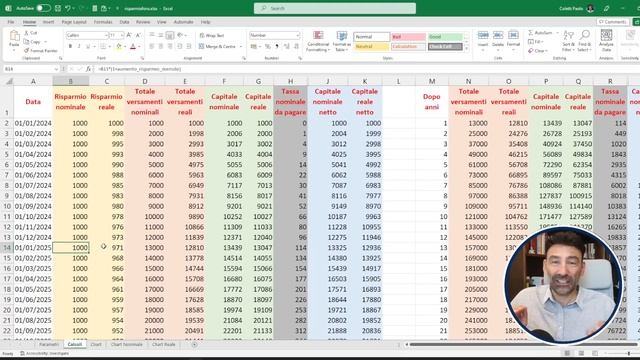Click the Paste clipboard icon
The width and height of the screenshot is (640, 360).
coord(14,37)
